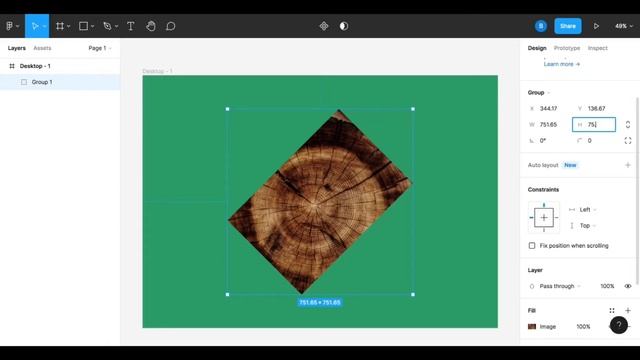Select the Group 1 layer row

click(x=60, y=82)
